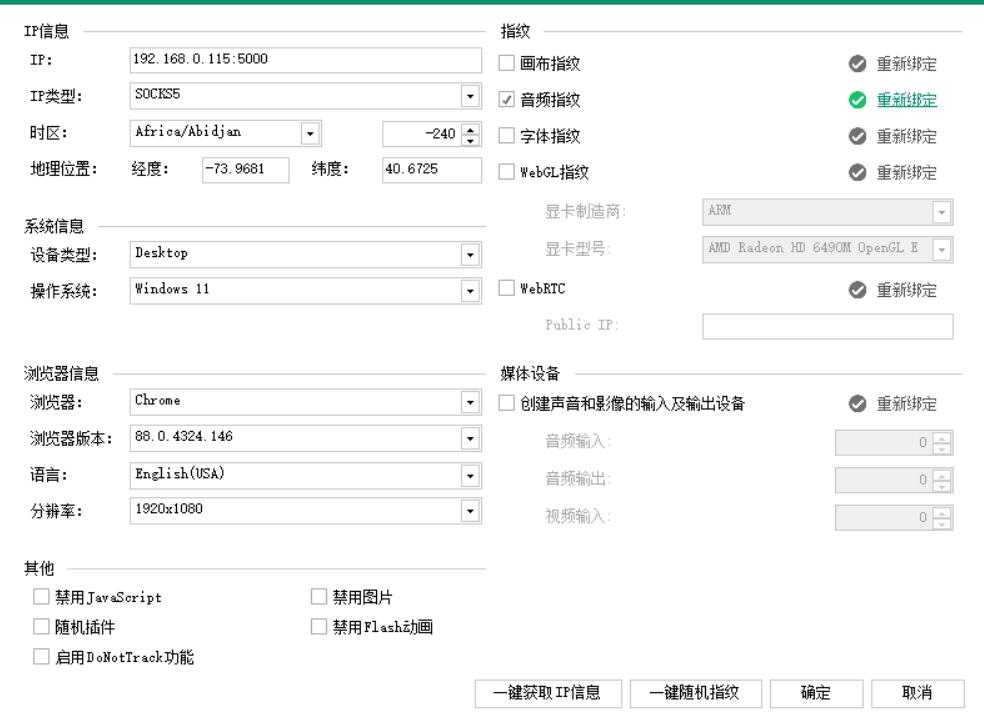Check the 禁用JavaScript option
Image resolution: width=984 pixels, height=718 pixels.
point(41,596)
